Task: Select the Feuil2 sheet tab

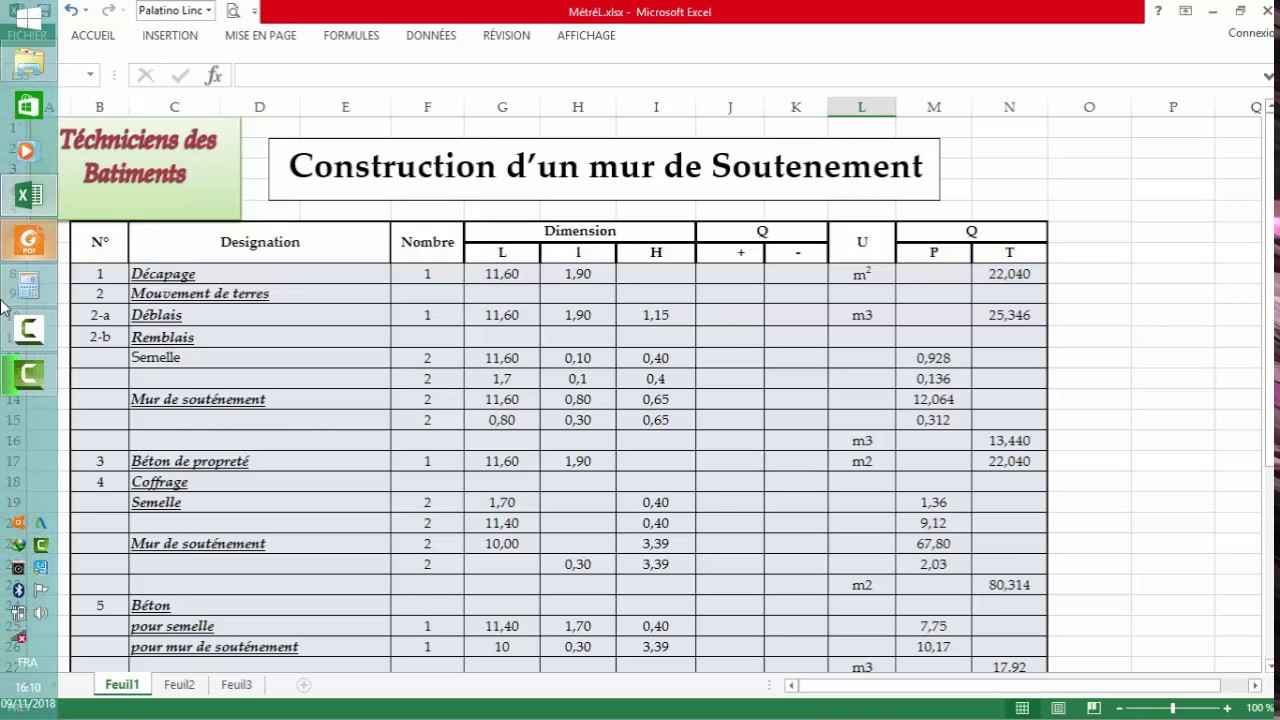Action: [179, 685]
